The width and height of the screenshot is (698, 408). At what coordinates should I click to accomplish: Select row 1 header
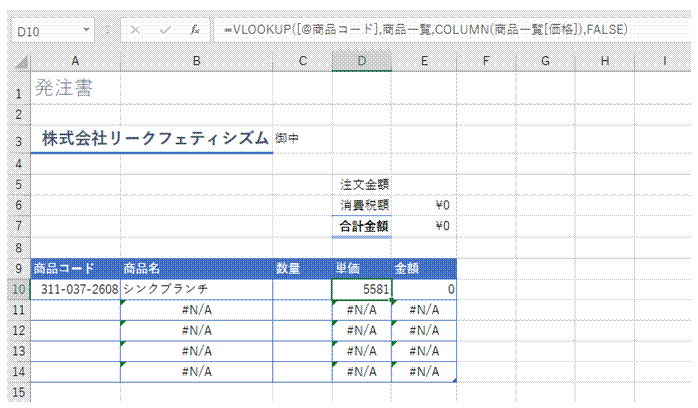click(x=19, y=88)
